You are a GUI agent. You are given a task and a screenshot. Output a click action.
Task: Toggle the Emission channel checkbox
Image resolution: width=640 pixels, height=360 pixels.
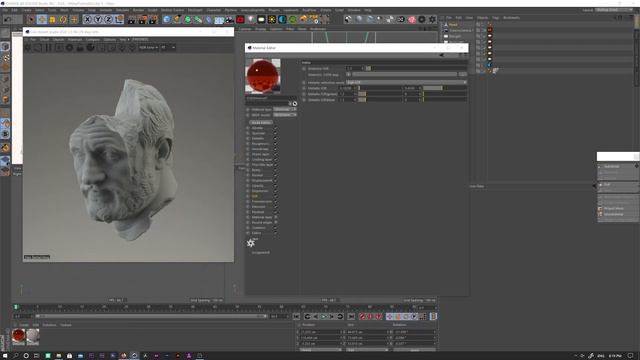[x=276, y=207]
